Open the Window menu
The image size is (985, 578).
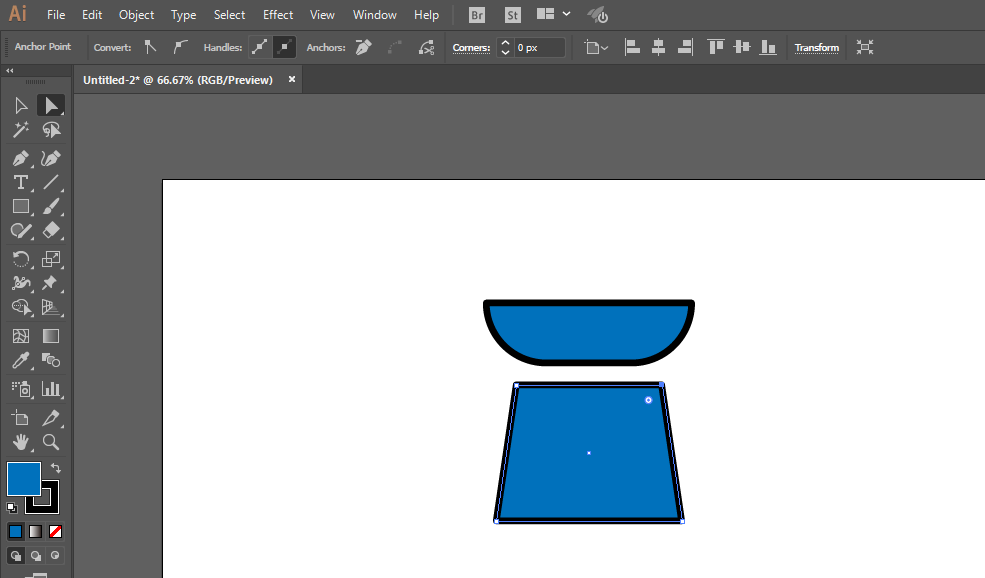click(x=374, y=14)
